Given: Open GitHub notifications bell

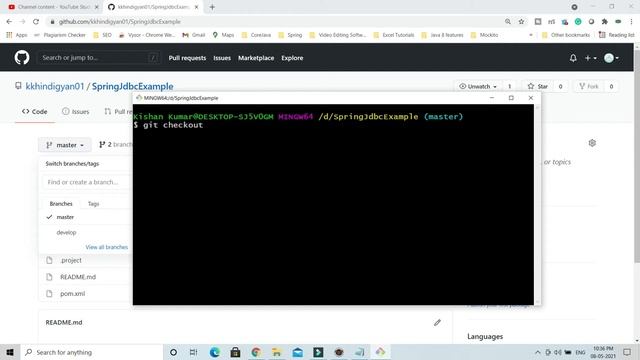Looking at the screenshot, I should tap(573, 58).
